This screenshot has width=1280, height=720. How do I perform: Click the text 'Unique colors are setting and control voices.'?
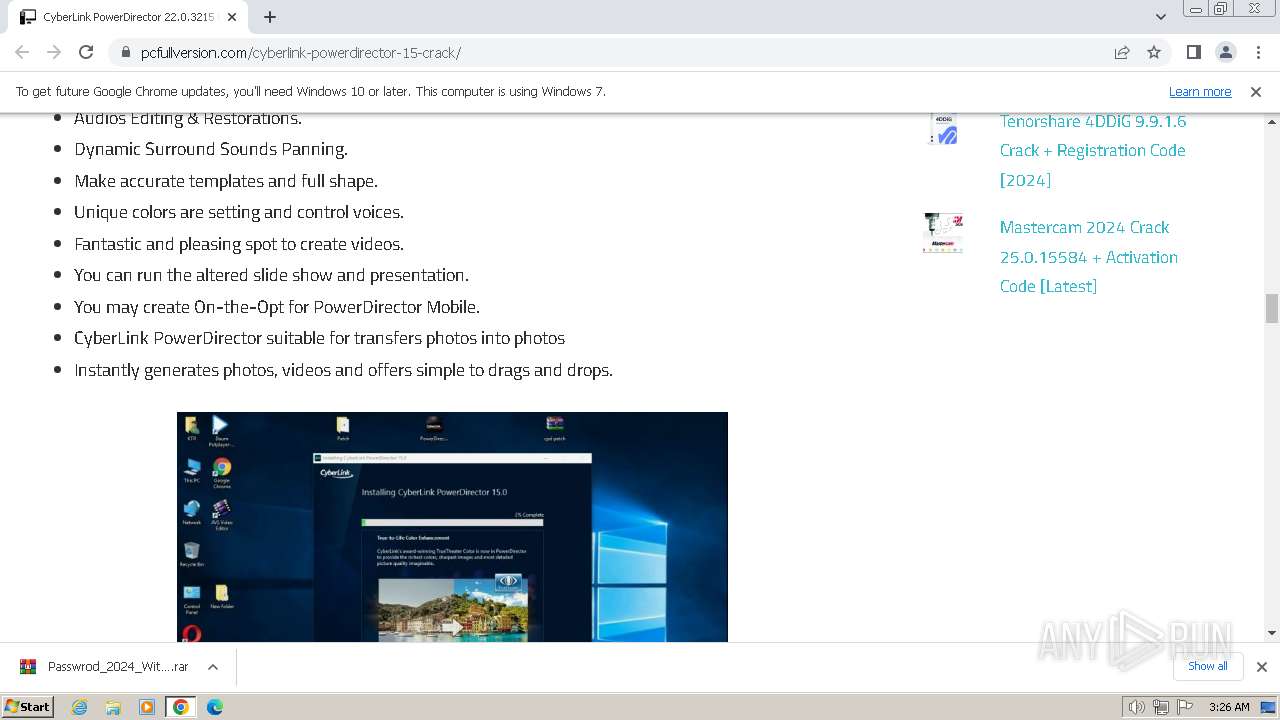(x=239, y=212)
